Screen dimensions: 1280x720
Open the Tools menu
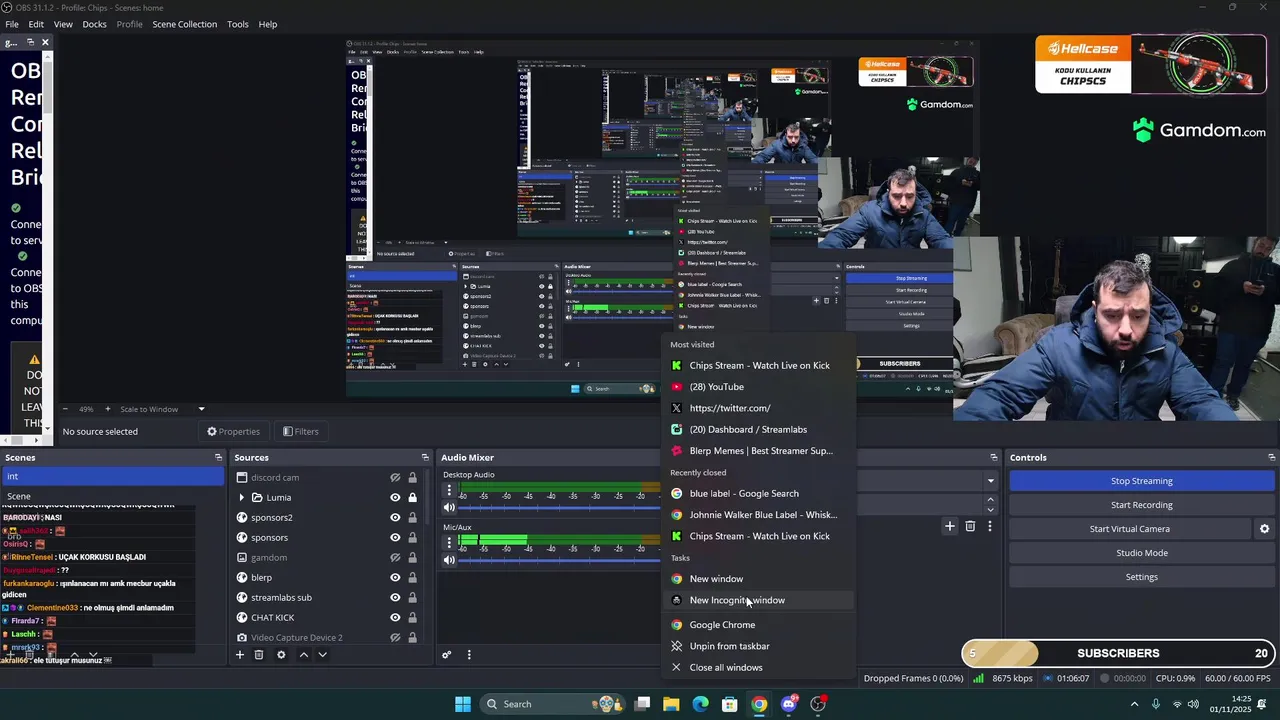tap(238, 24)
